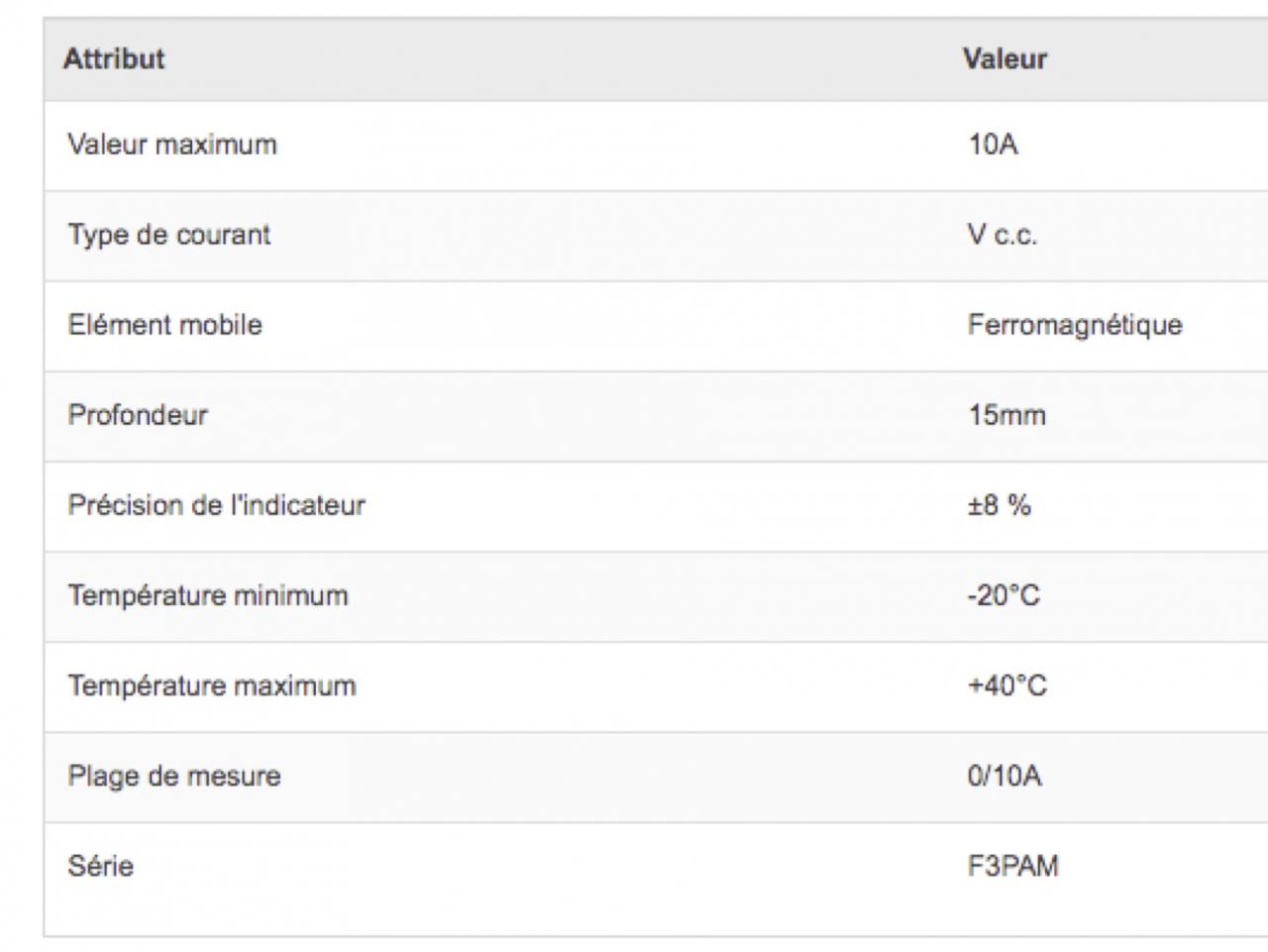The image size is (1268, 952).
Task: Select the Valeur maximum attribute label
Action: 172,145
